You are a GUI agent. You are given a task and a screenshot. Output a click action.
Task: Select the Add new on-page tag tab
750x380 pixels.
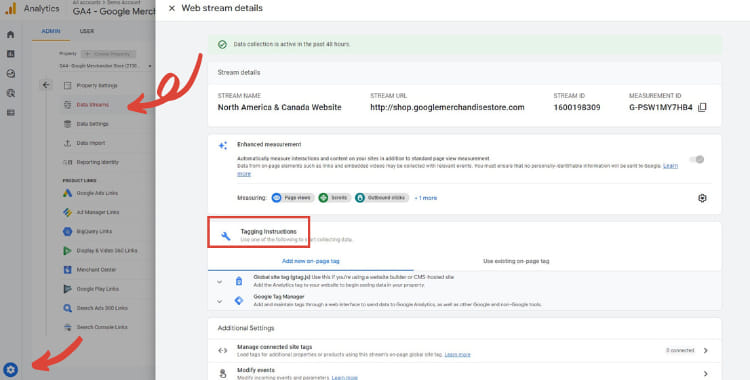point(310,261)
